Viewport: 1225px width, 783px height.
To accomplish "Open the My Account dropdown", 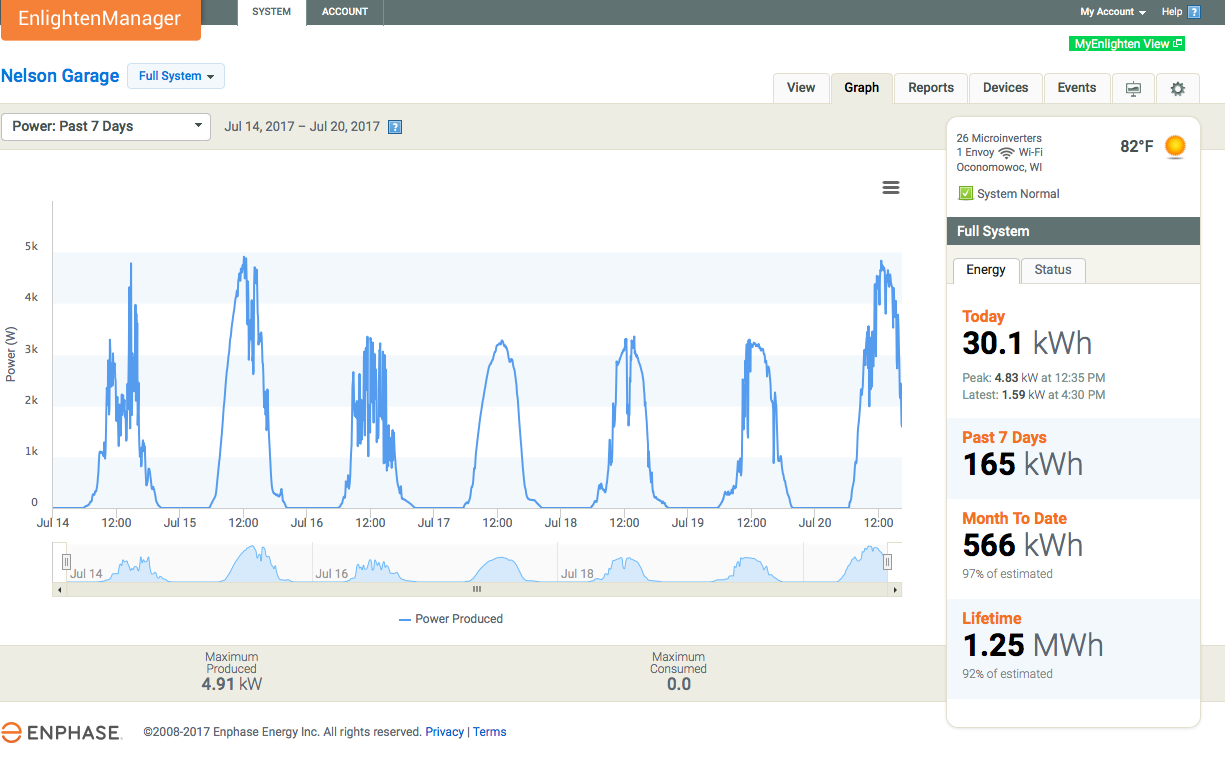I will [1112, 11].
